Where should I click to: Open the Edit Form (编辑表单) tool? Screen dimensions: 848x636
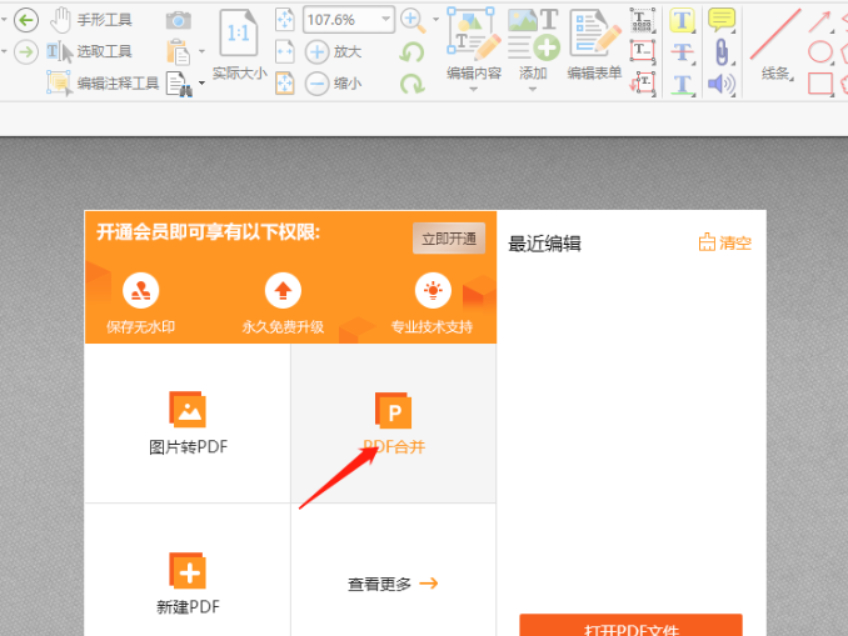click(x=594, y=44)
